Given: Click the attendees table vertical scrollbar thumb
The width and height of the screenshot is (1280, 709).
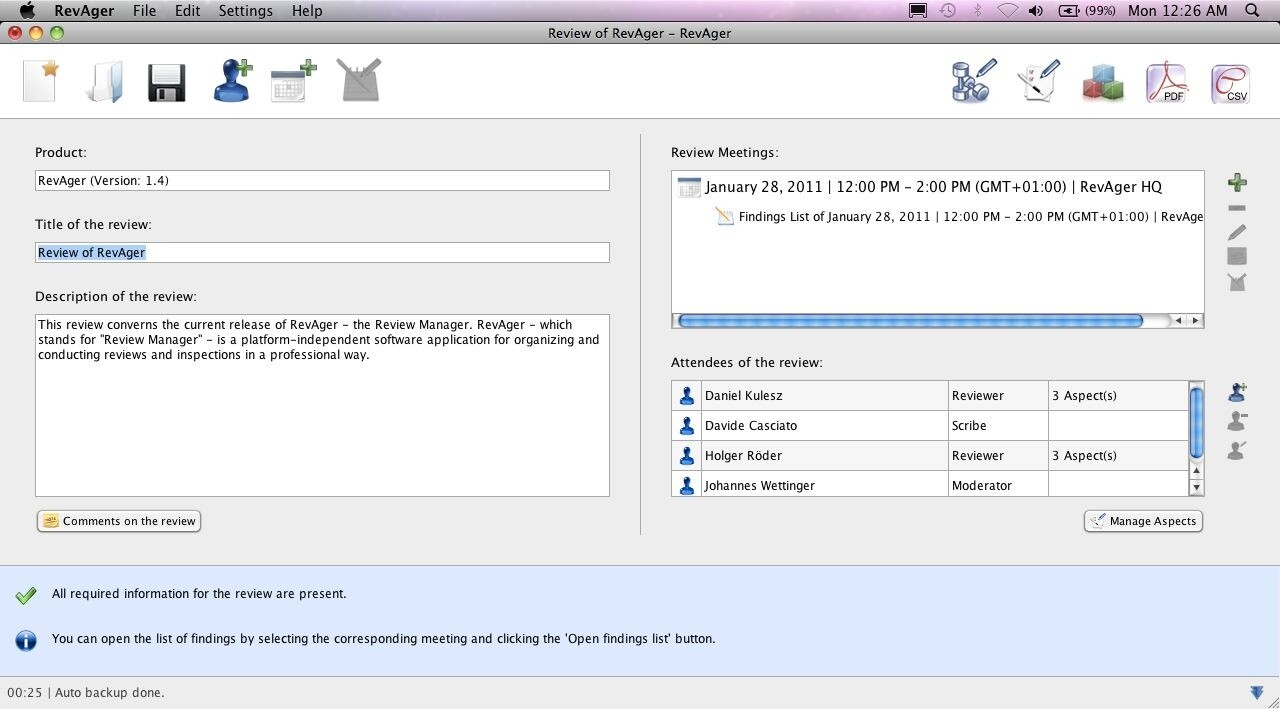Looking at the screenshot, I should click(x=1196, y=421).
